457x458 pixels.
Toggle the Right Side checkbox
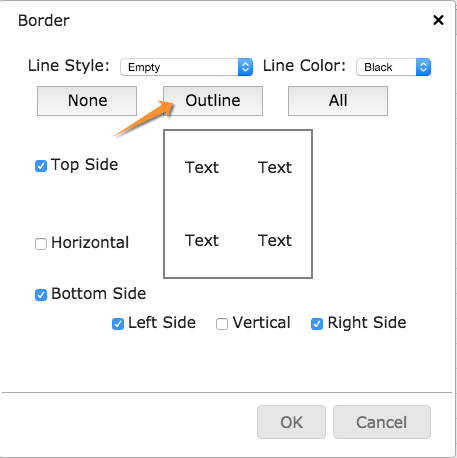[317, 324]
